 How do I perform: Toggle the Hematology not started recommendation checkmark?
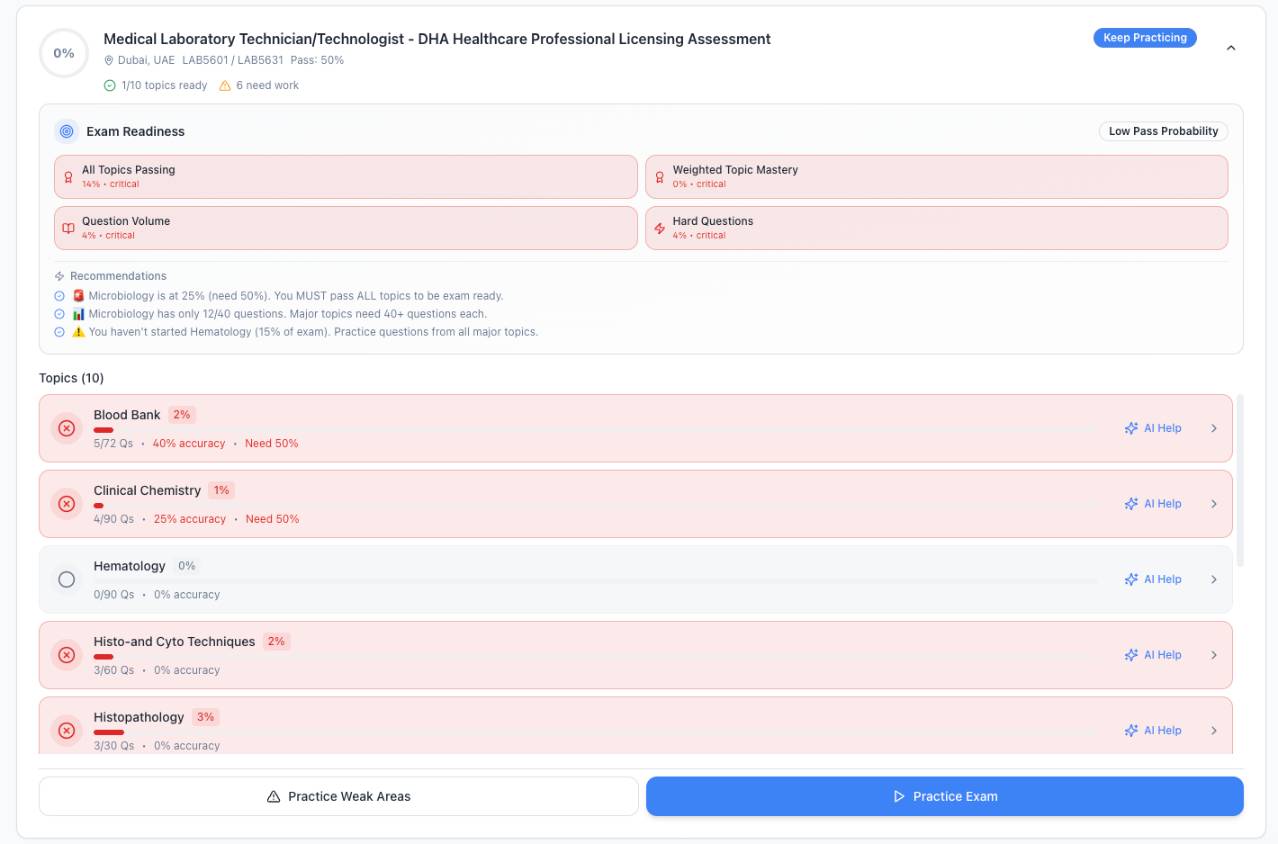click(x=60, y=332)
